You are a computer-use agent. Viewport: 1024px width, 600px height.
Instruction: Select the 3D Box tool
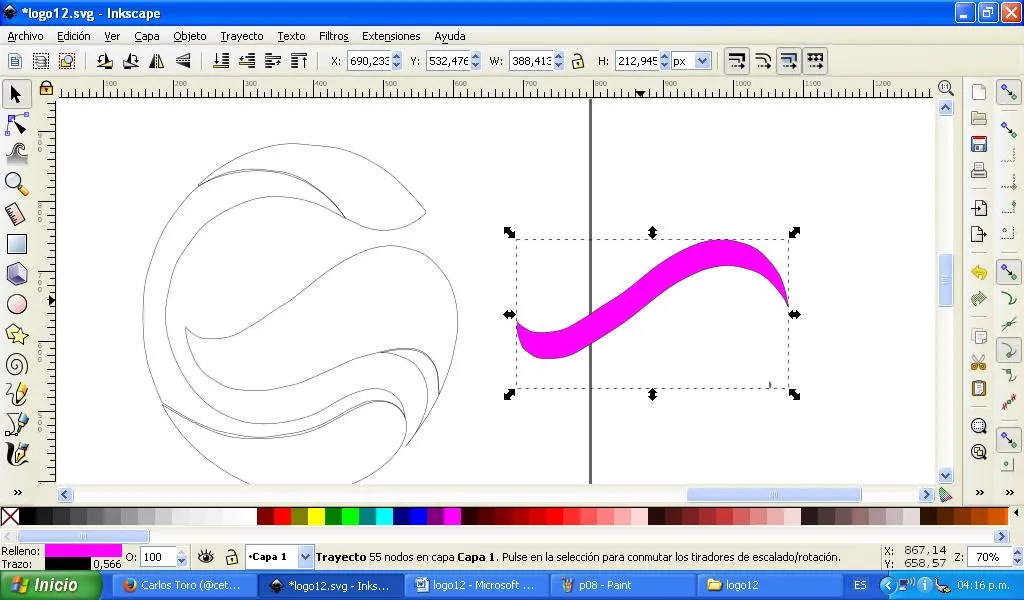[16, 274]
